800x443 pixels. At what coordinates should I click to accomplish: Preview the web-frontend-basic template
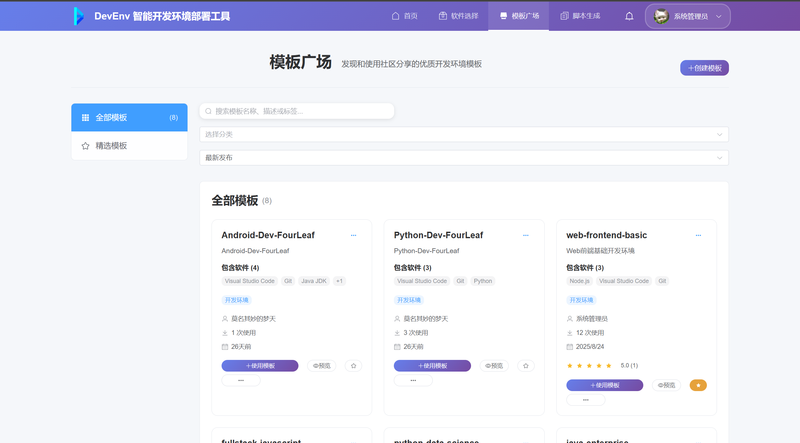coord(667,385)
